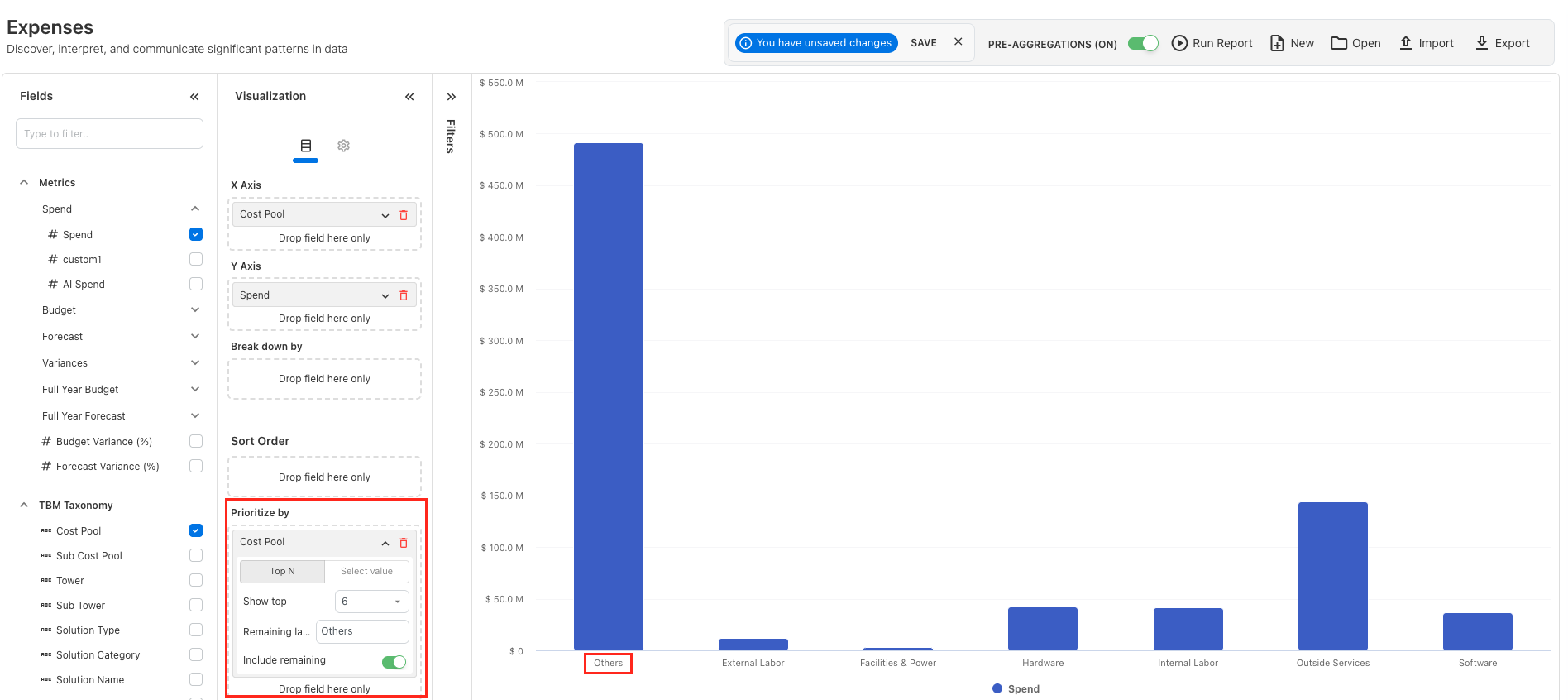The height and width of the screenshot is (700, 1568).
Task: Click the Others bar in the chart
Action: pos(609,396)
